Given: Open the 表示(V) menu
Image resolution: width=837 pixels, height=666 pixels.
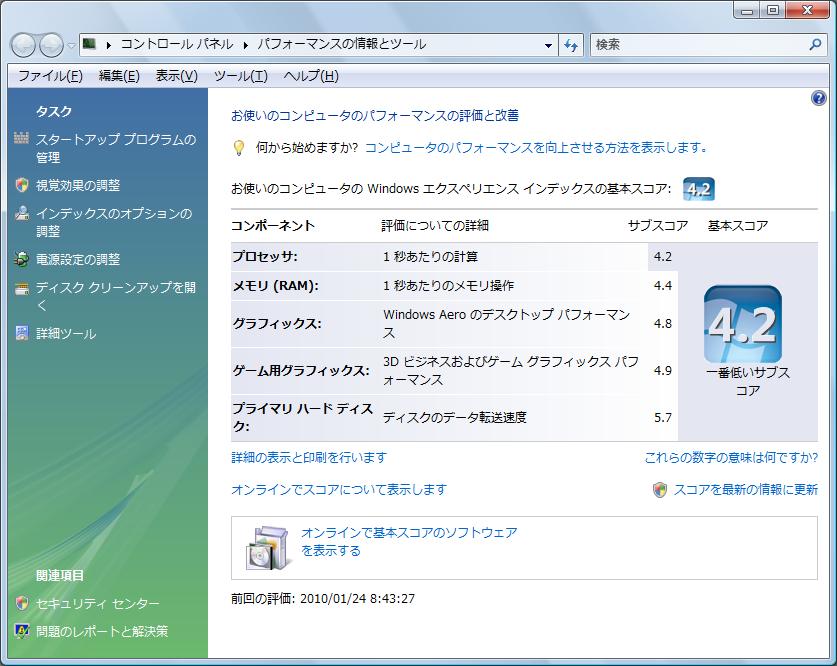Looking at the screenshot, I should pos(177,76).
